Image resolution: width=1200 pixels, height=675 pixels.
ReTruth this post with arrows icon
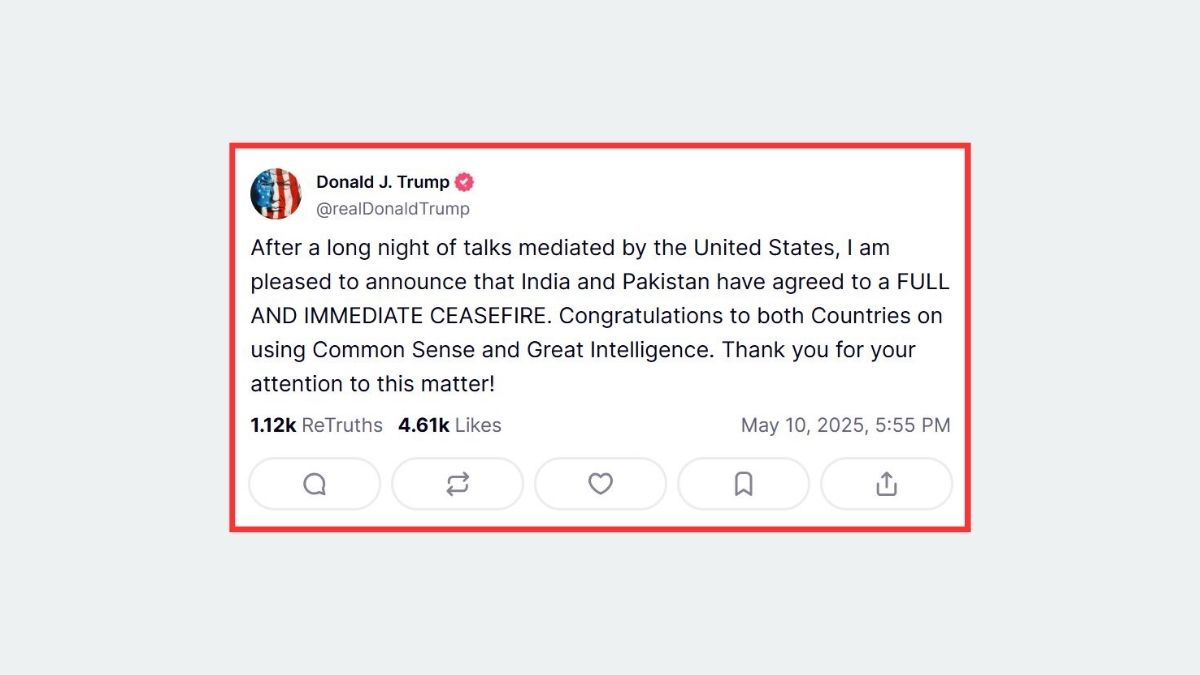click(x=457, y=484)
